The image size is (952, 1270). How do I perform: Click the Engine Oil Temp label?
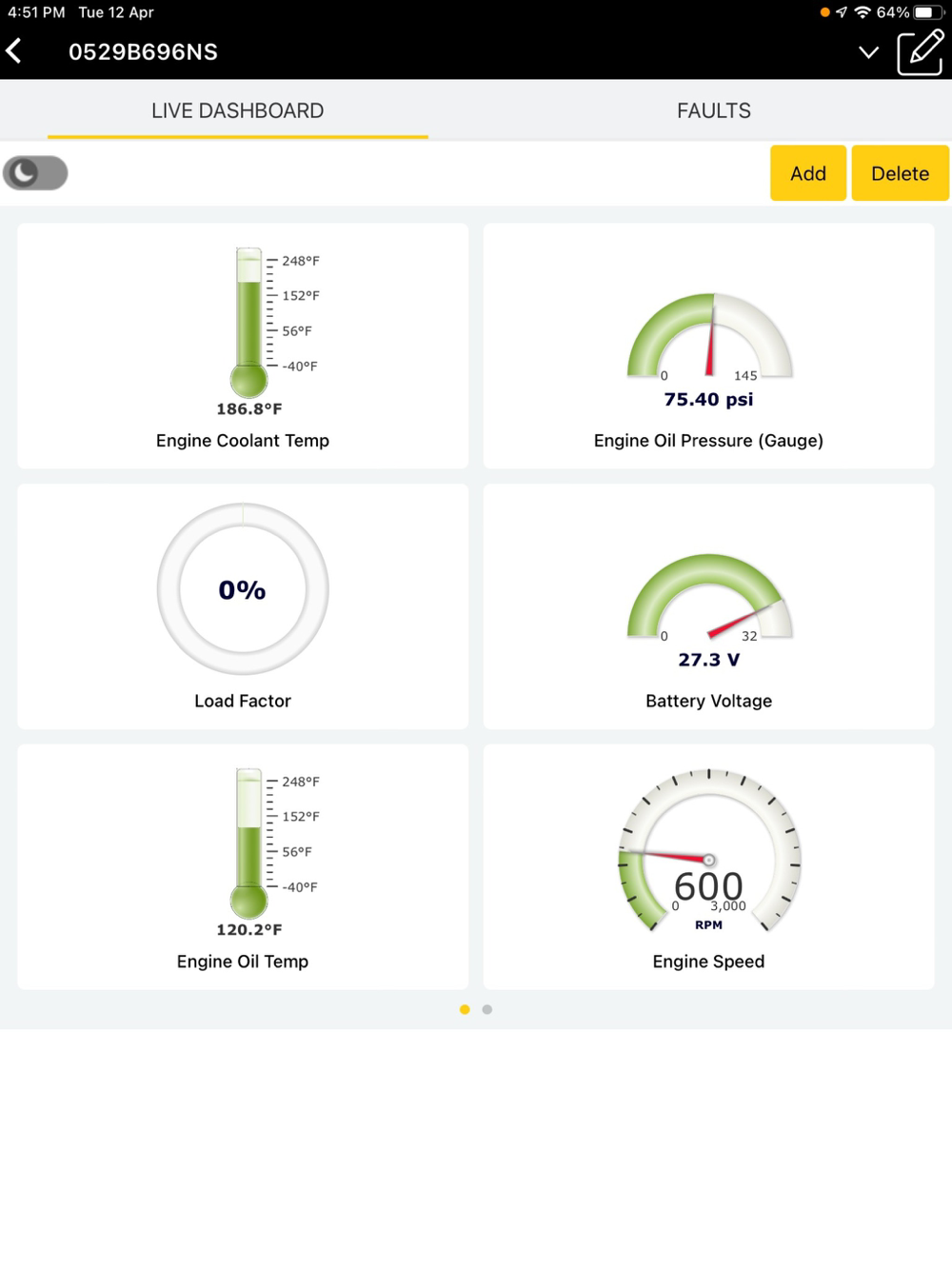243,962
